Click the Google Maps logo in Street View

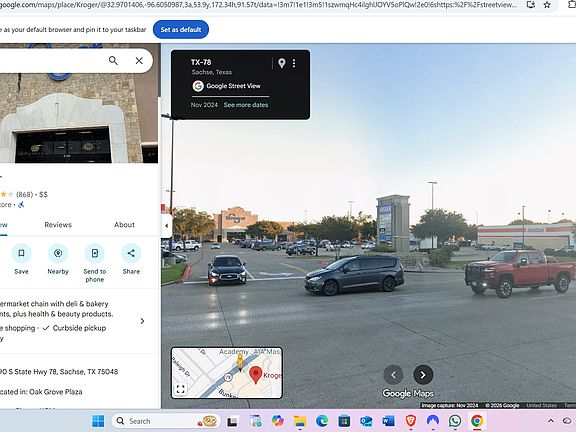(408, 393)
